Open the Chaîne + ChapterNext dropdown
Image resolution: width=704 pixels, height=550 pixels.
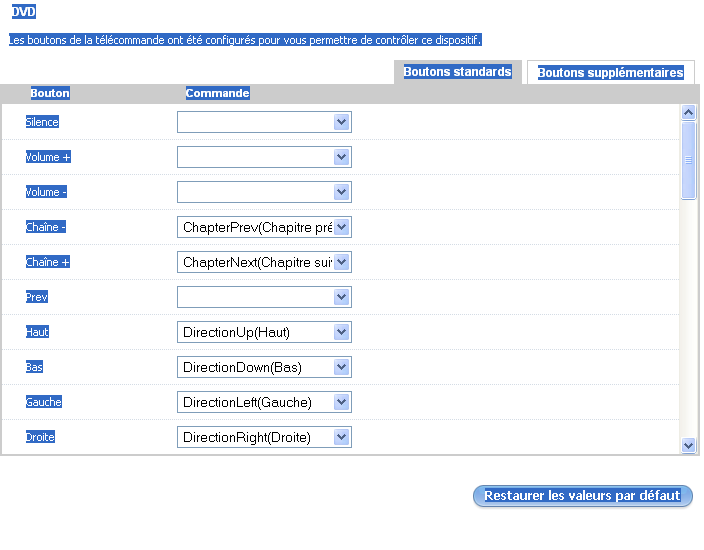264,262
